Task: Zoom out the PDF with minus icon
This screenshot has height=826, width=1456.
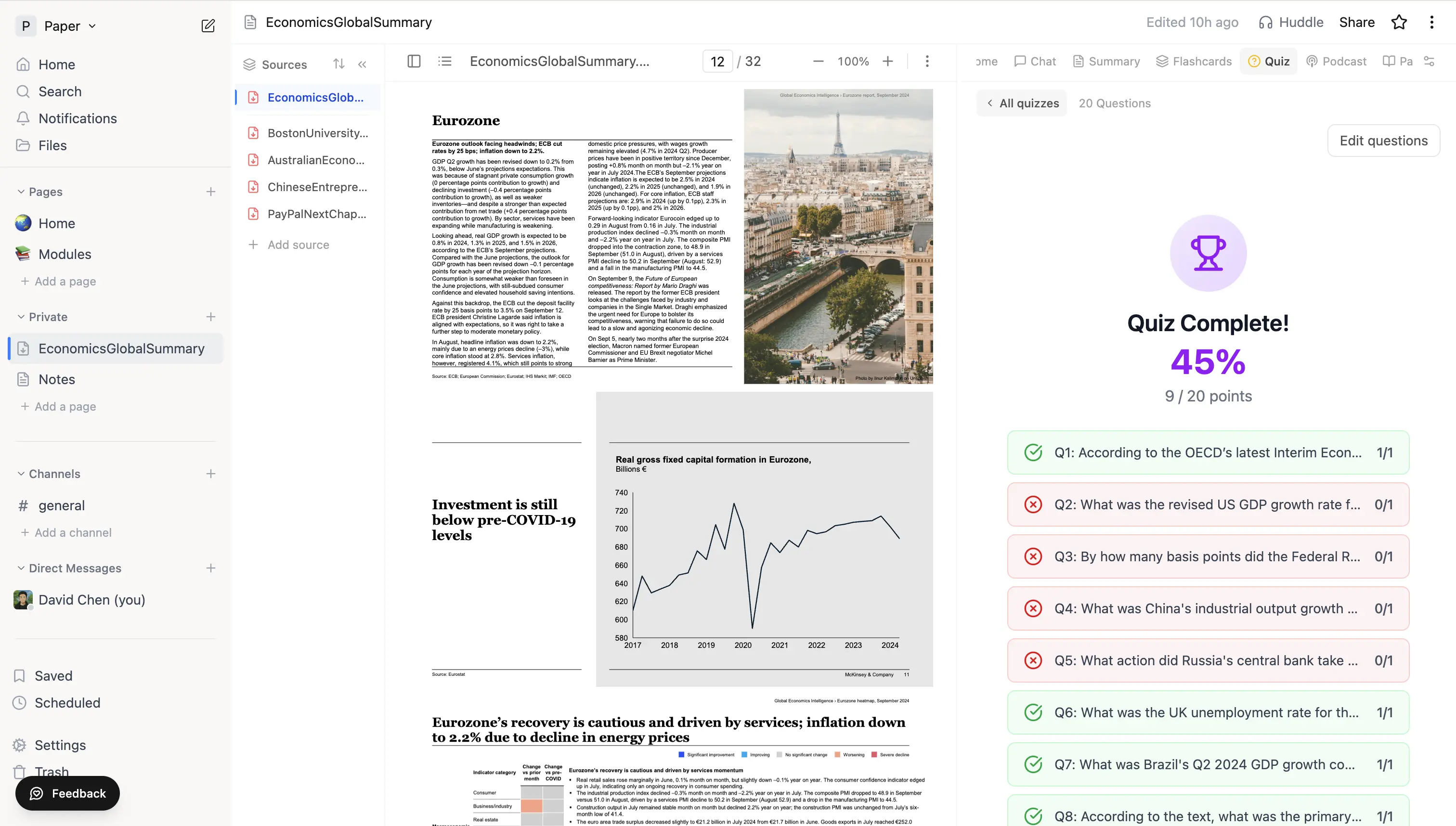Action: [818, 61]
